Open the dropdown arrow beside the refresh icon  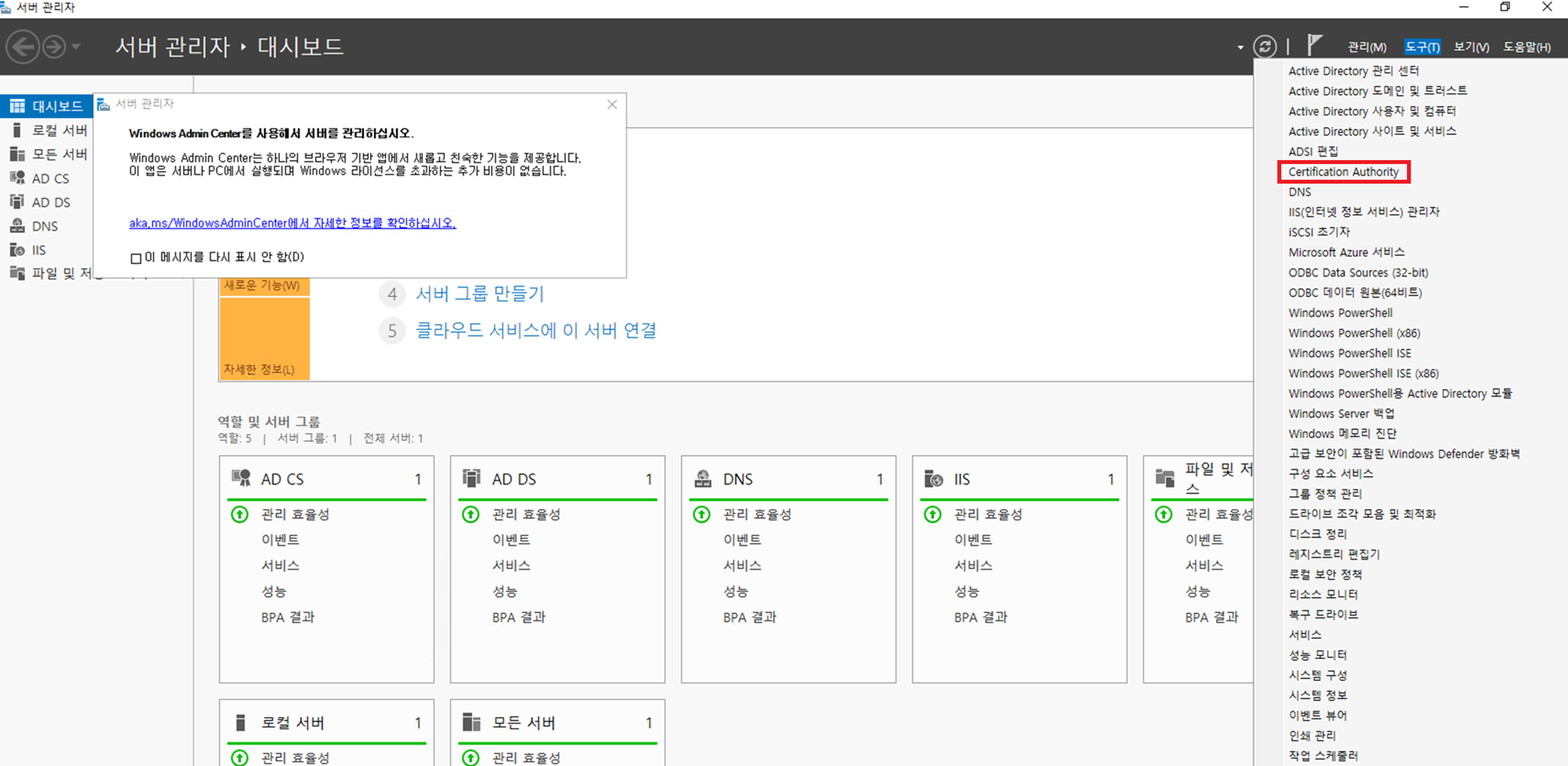1240,48
